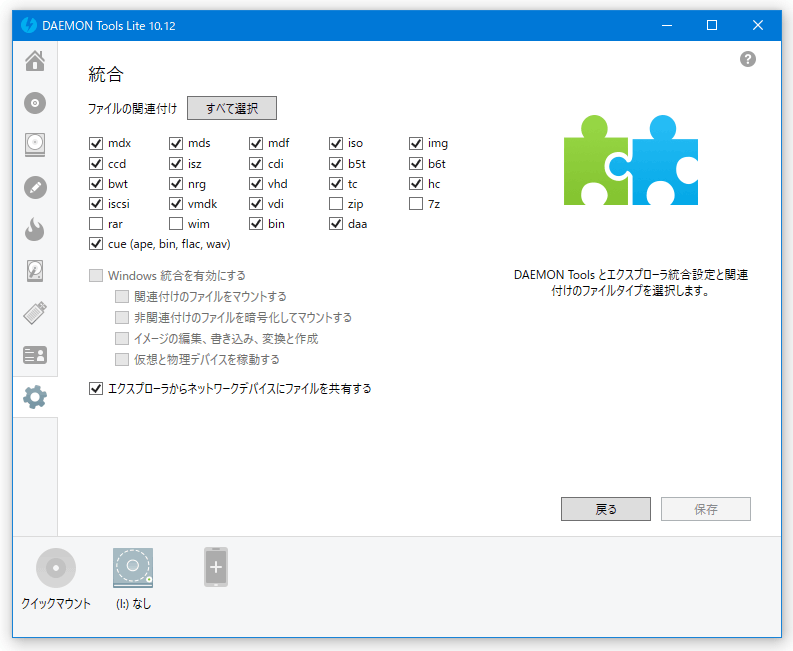Toggle the bin checkbox
Viewport: 793px width, 651px height.
(x=256, y=224)
